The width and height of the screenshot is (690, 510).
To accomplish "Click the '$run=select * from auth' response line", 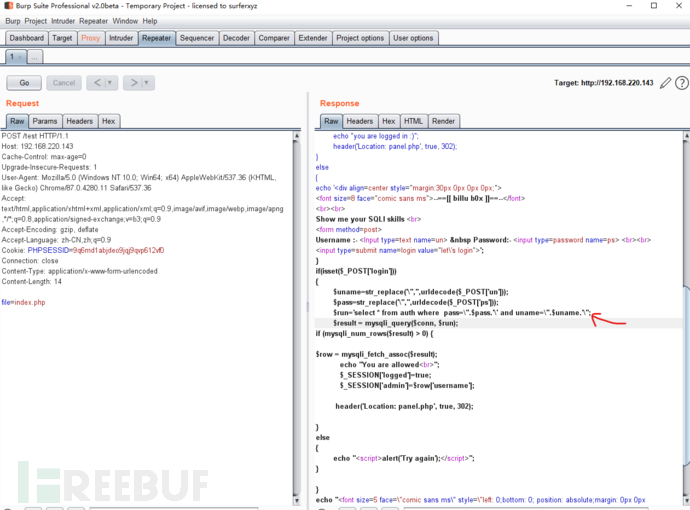I will 462,313.
